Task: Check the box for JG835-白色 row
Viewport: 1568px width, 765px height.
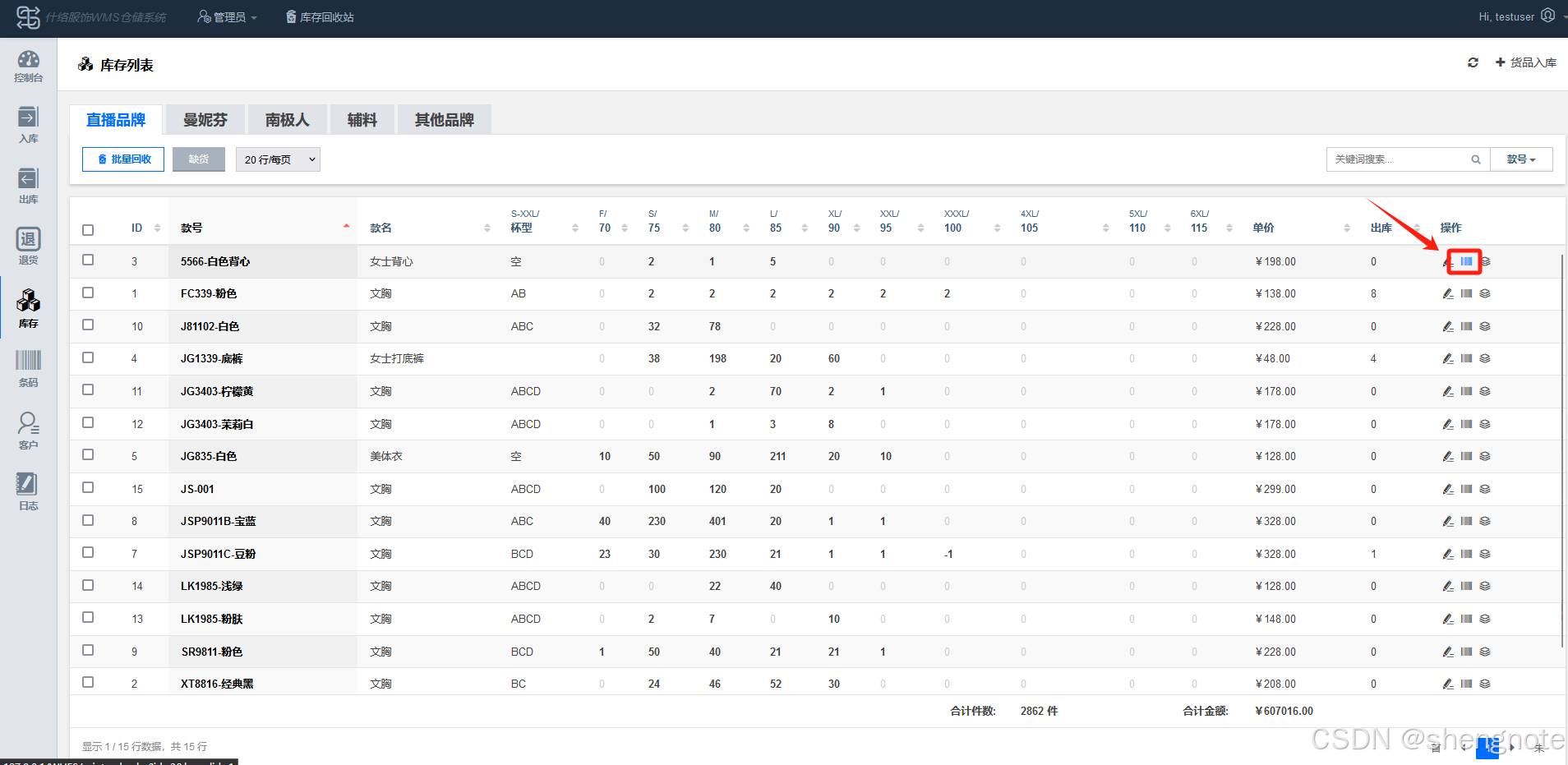Action: (88, 454)
